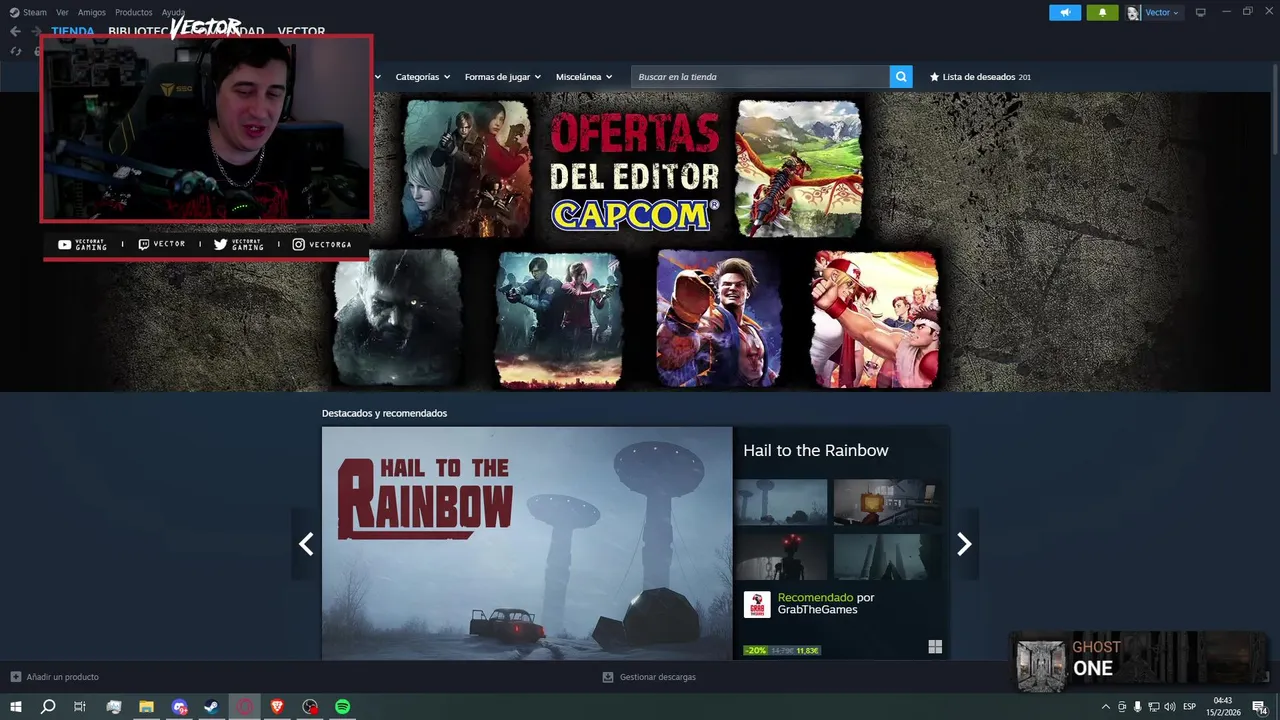The image size is (1280, 720).
Task: Click in the Buscar en la tienda field
Action: [760, 77]
